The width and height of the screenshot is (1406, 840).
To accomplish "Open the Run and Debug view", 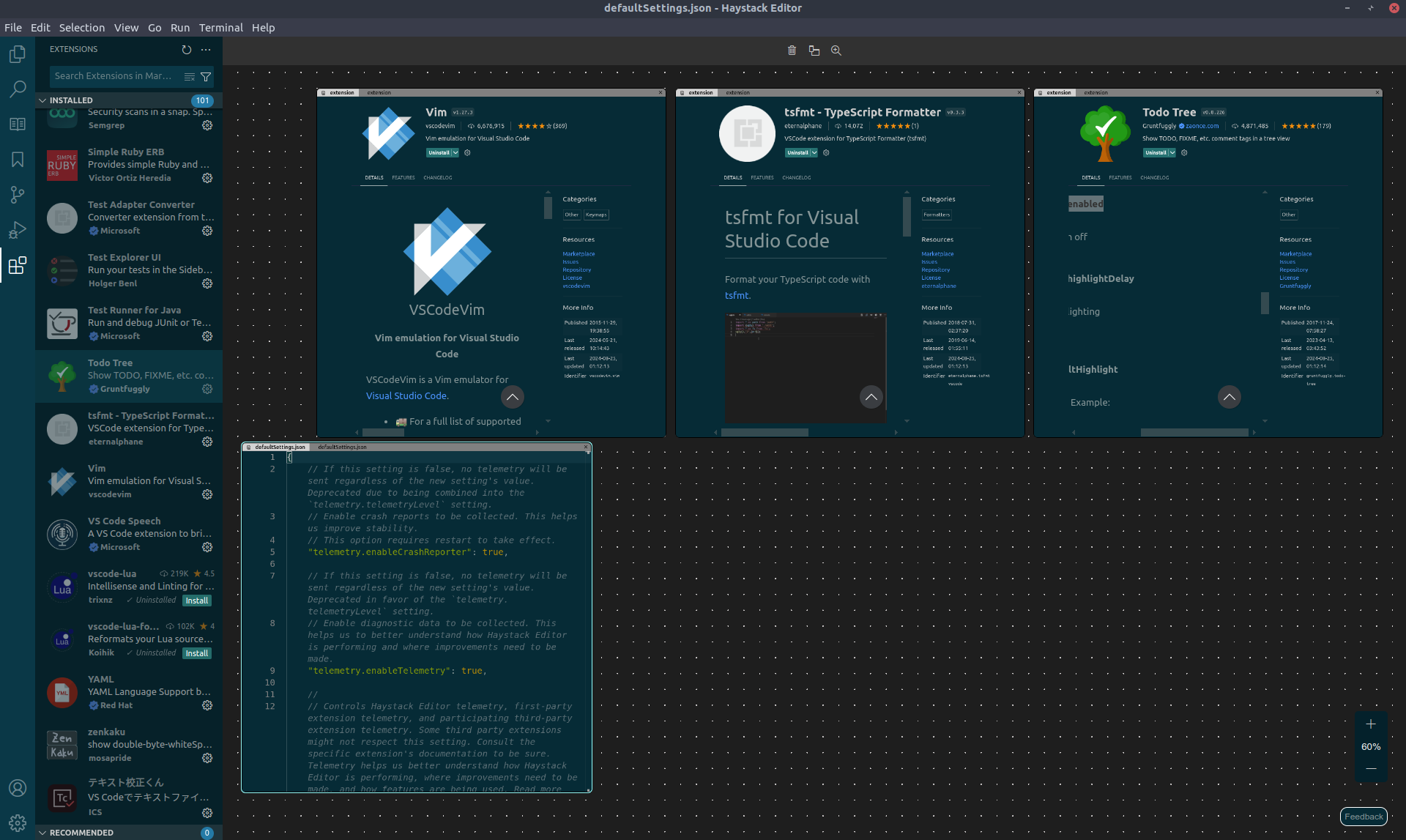I will click(18, 230).
